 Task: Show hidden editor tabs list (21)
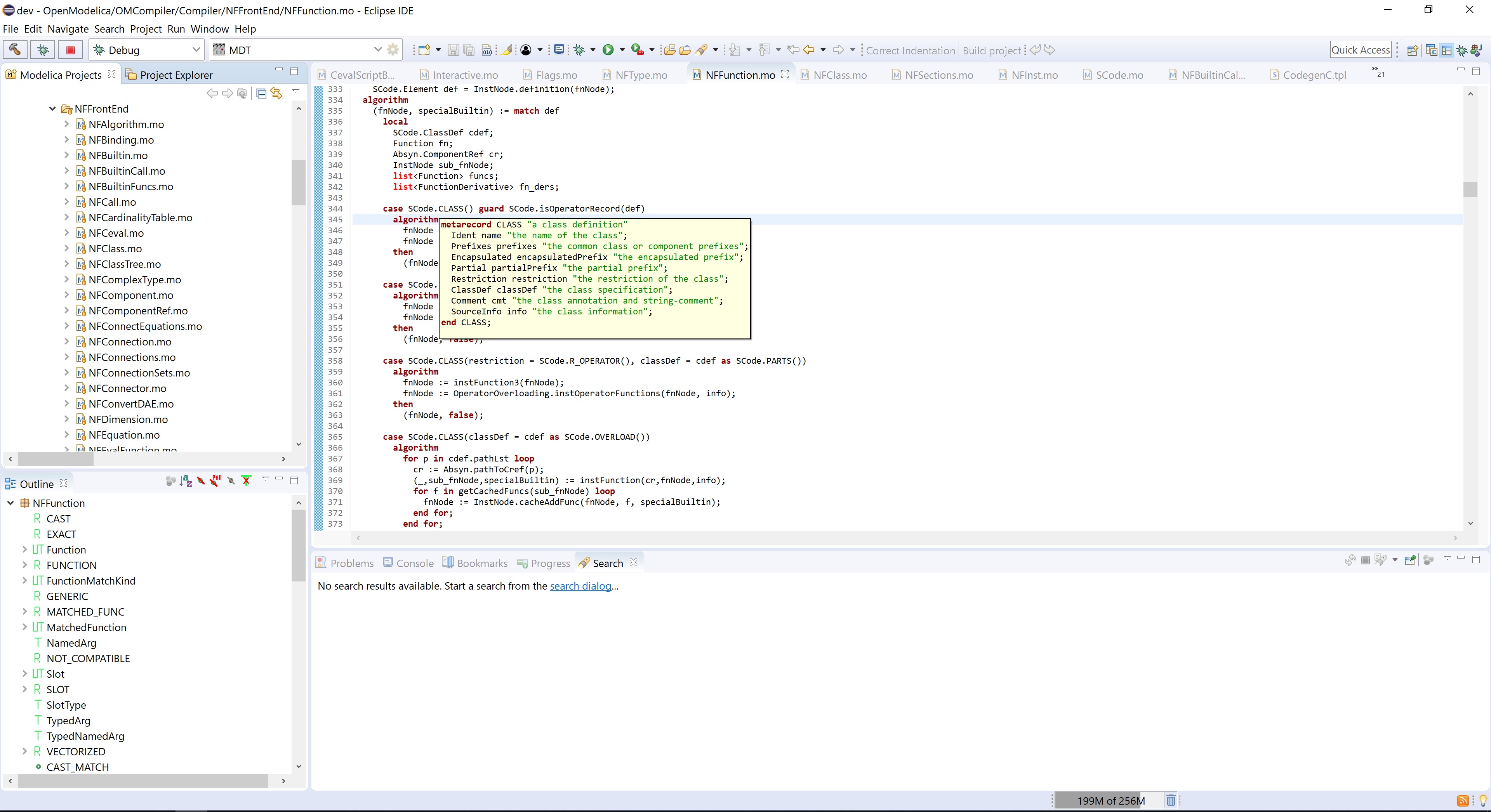[1378, 72]
